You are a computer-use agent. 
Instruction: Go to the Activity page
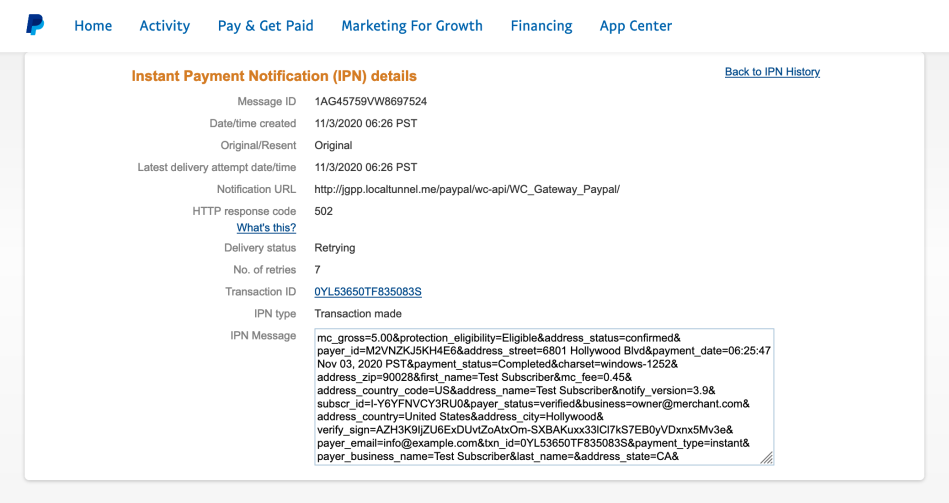click(x=165, y=26)
